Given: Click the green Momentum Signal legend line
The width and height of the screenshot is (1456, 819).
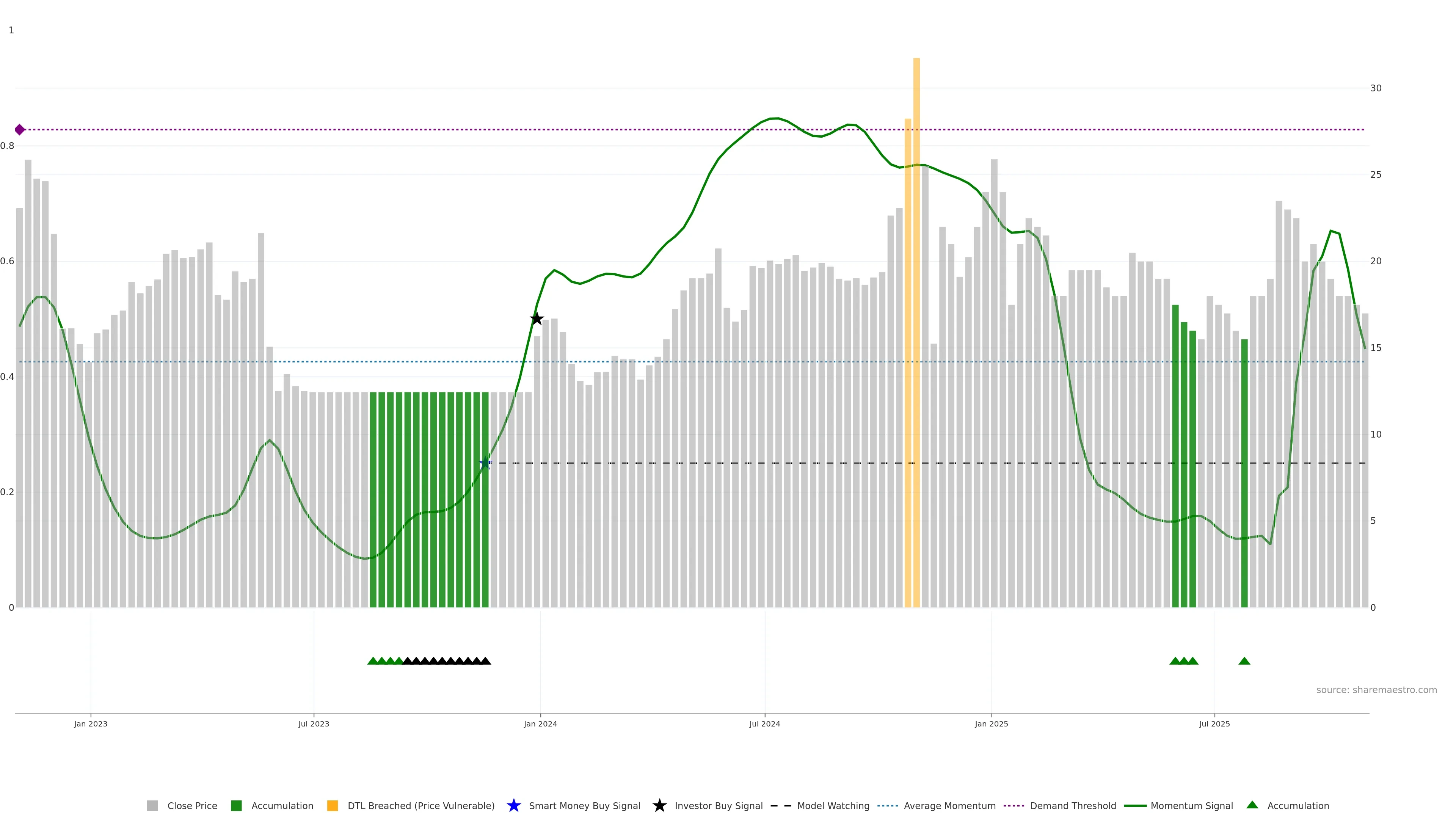Looking at the screenshot, I should click(x=1135, y=806).
